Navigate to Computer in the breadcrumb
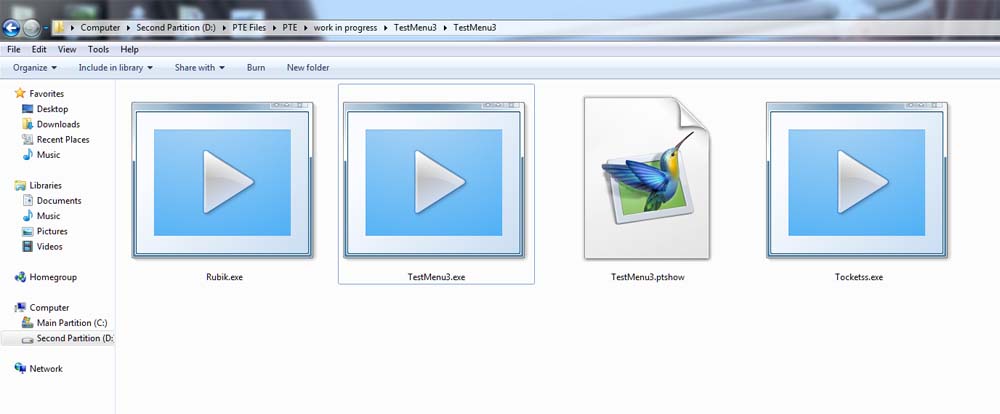 (100, 27)
